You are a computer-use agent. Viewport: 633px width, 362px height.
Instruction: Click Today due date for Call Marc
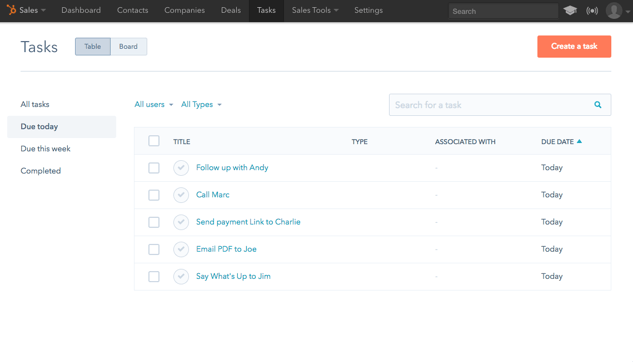(552, 195)
